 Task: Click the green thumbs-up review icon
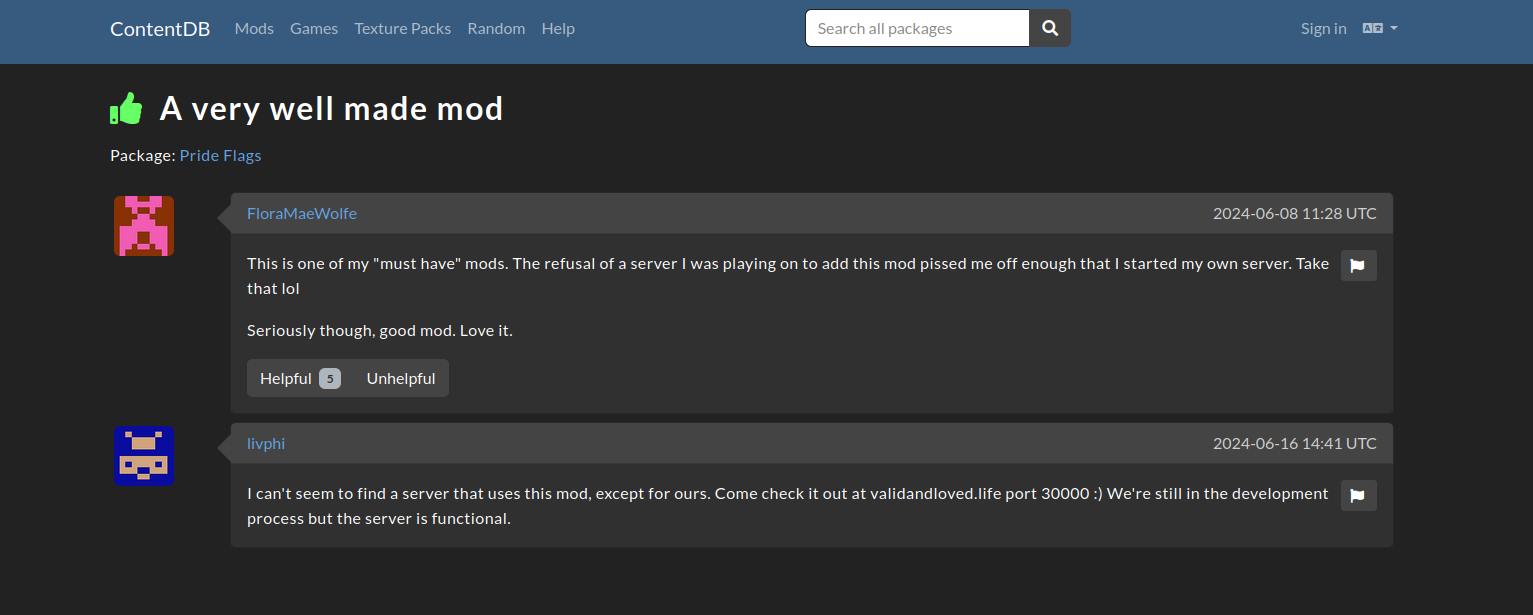coord(126,108)
